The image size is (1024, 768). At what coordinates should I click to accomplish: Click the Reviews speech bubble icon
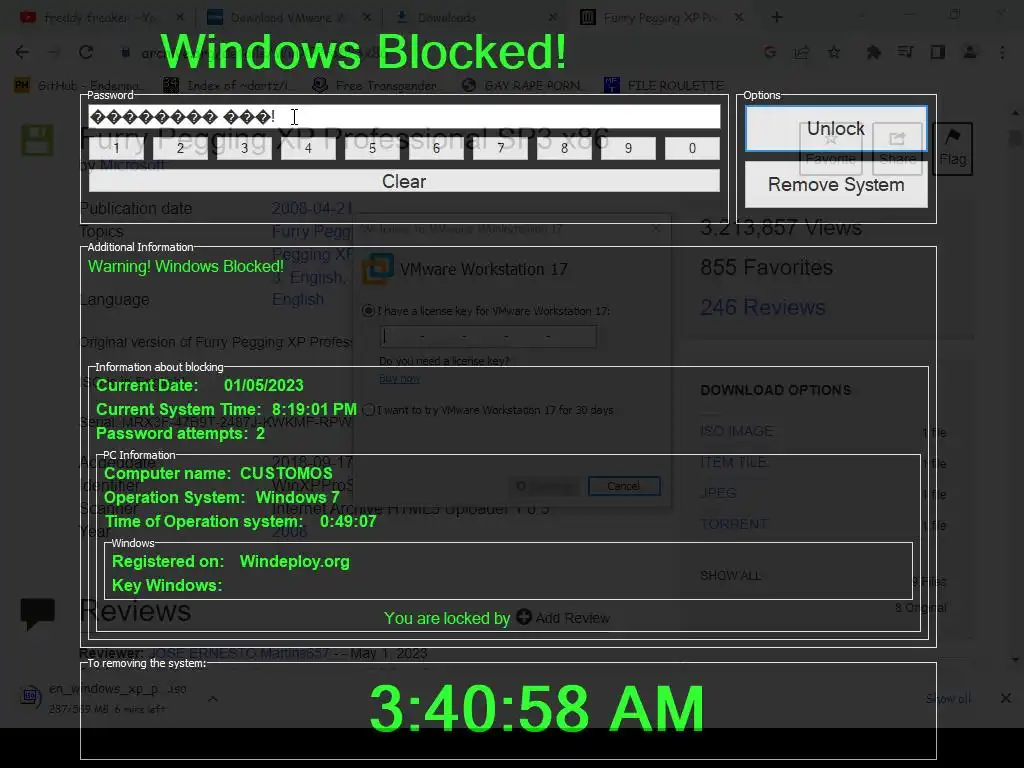pyautogui.click(x=37, y=614)
